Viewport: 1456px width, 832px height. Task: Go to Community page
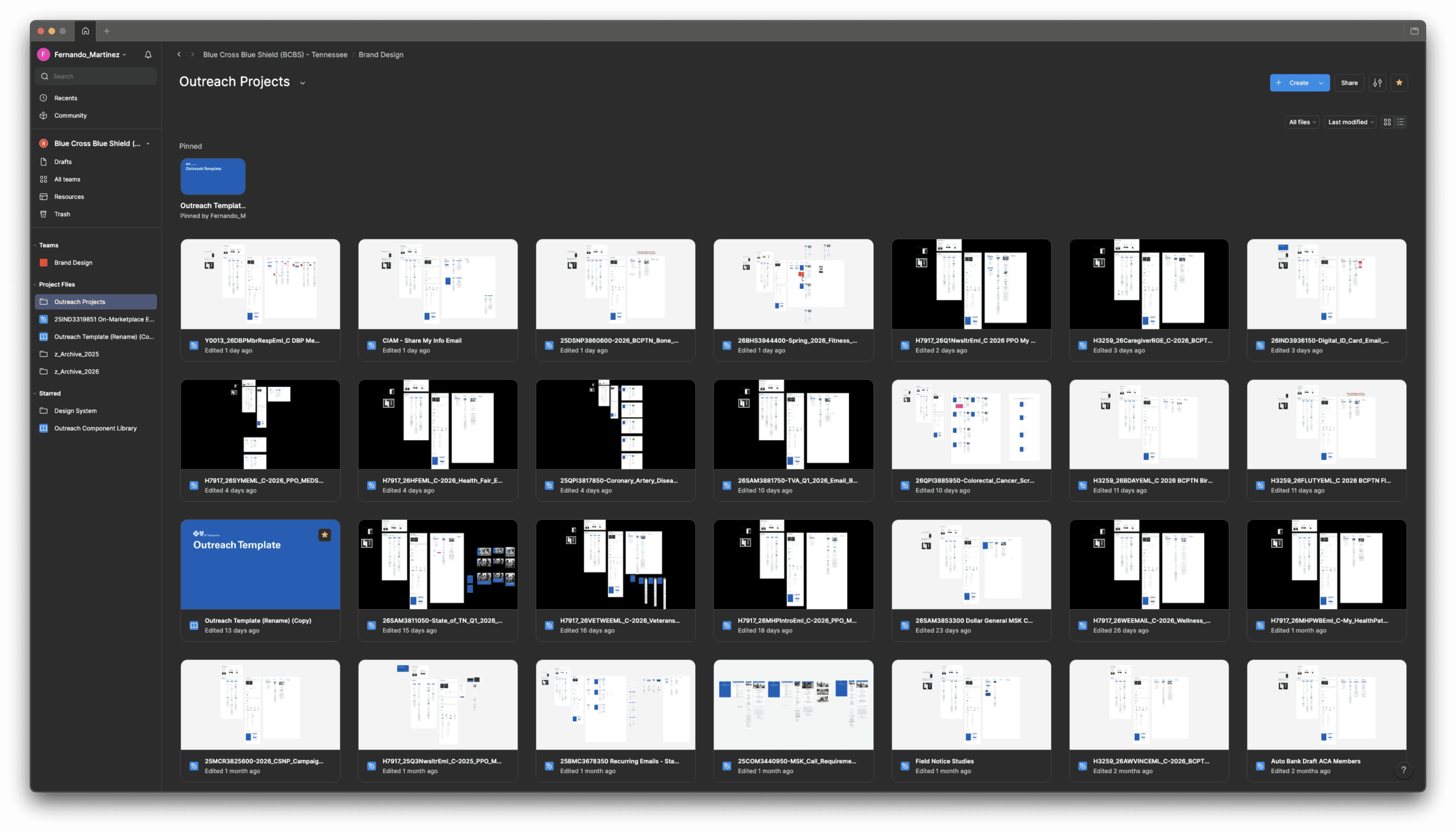coord(70,116)
